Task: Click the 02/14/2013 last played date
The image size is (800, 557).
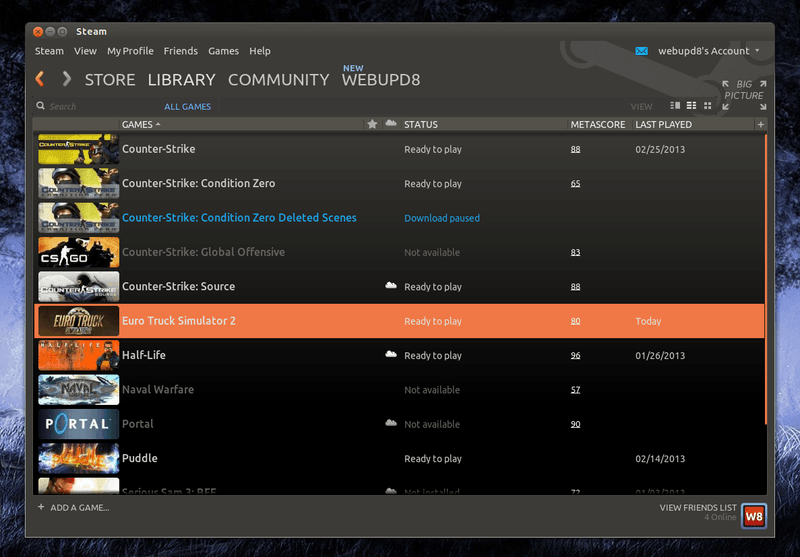Action: pyautogui.click(x=660, y=459)
